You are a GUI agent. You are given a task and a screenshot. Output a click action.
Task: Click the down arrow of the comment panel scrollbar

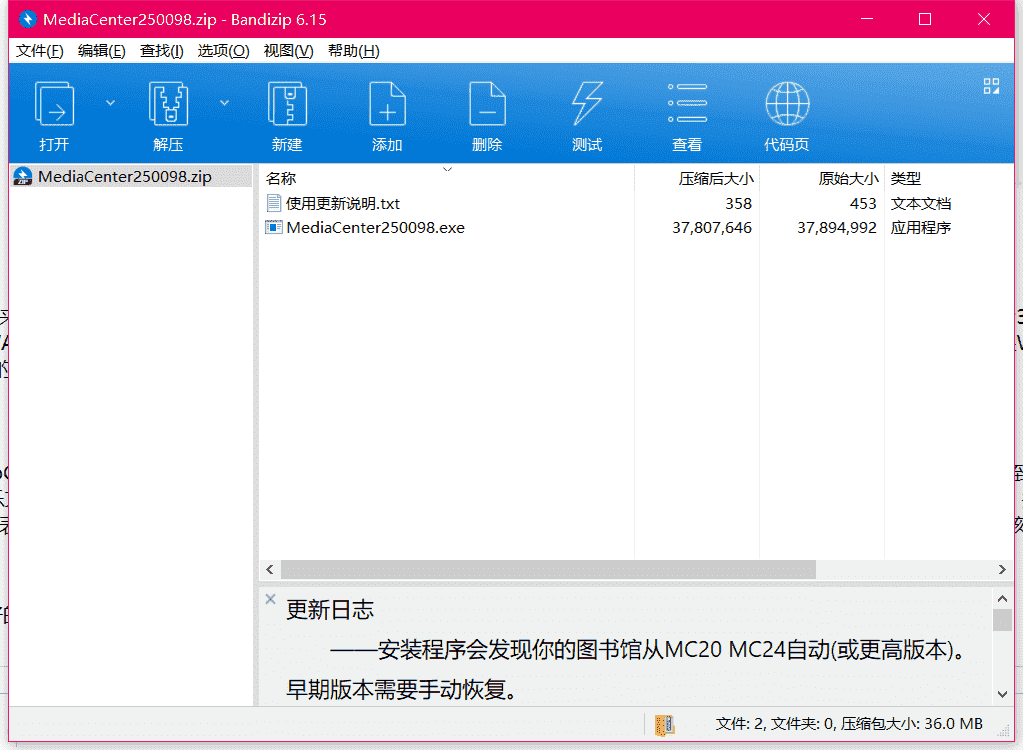pyautogui.click(x=1002, y=695)
